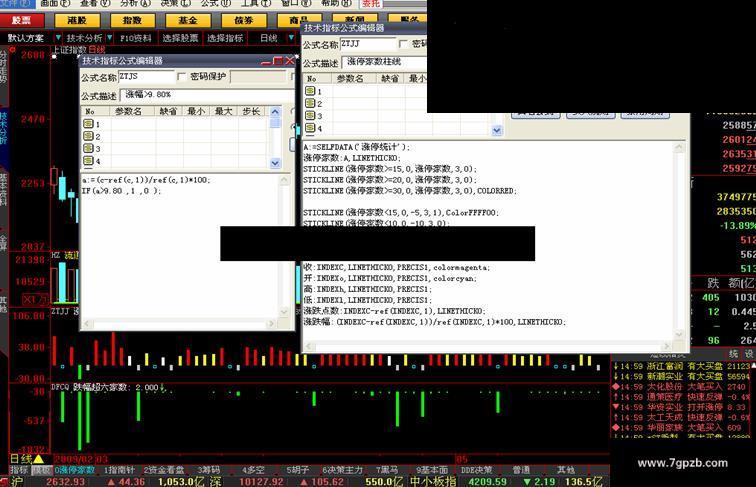Click the 港股 category button
Image resolution: width=756 pixels, height=487 pixels.
click(77, 20)
